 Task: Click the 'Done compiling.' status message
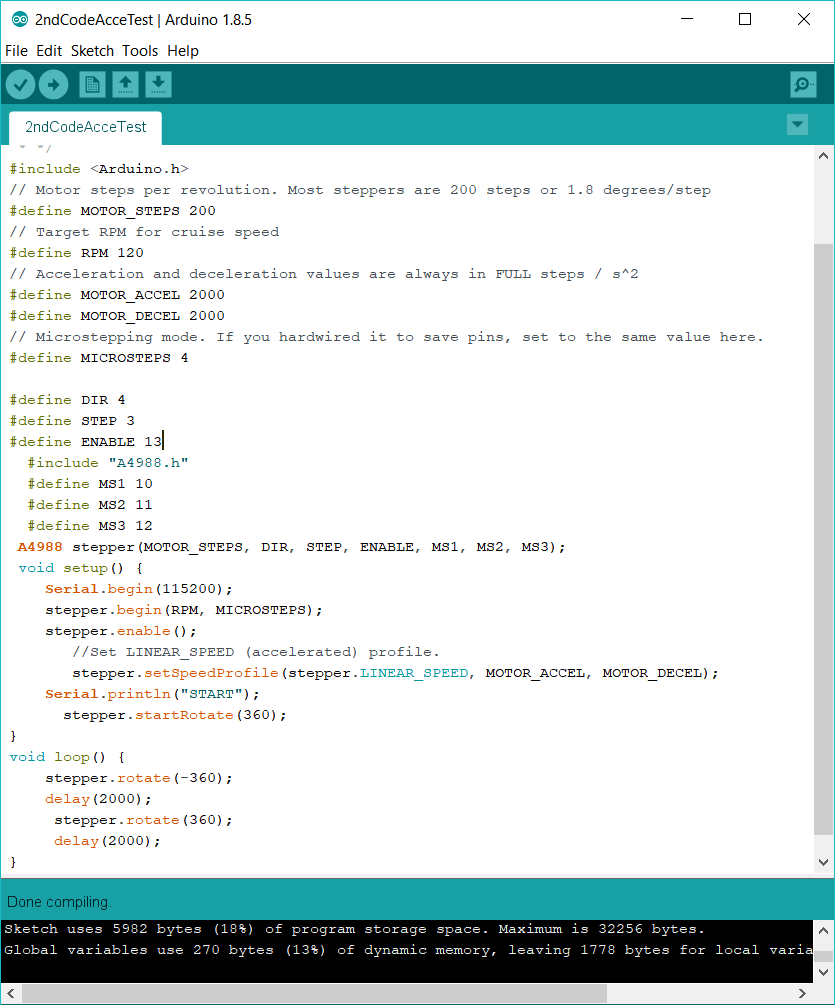click(60, 902)
